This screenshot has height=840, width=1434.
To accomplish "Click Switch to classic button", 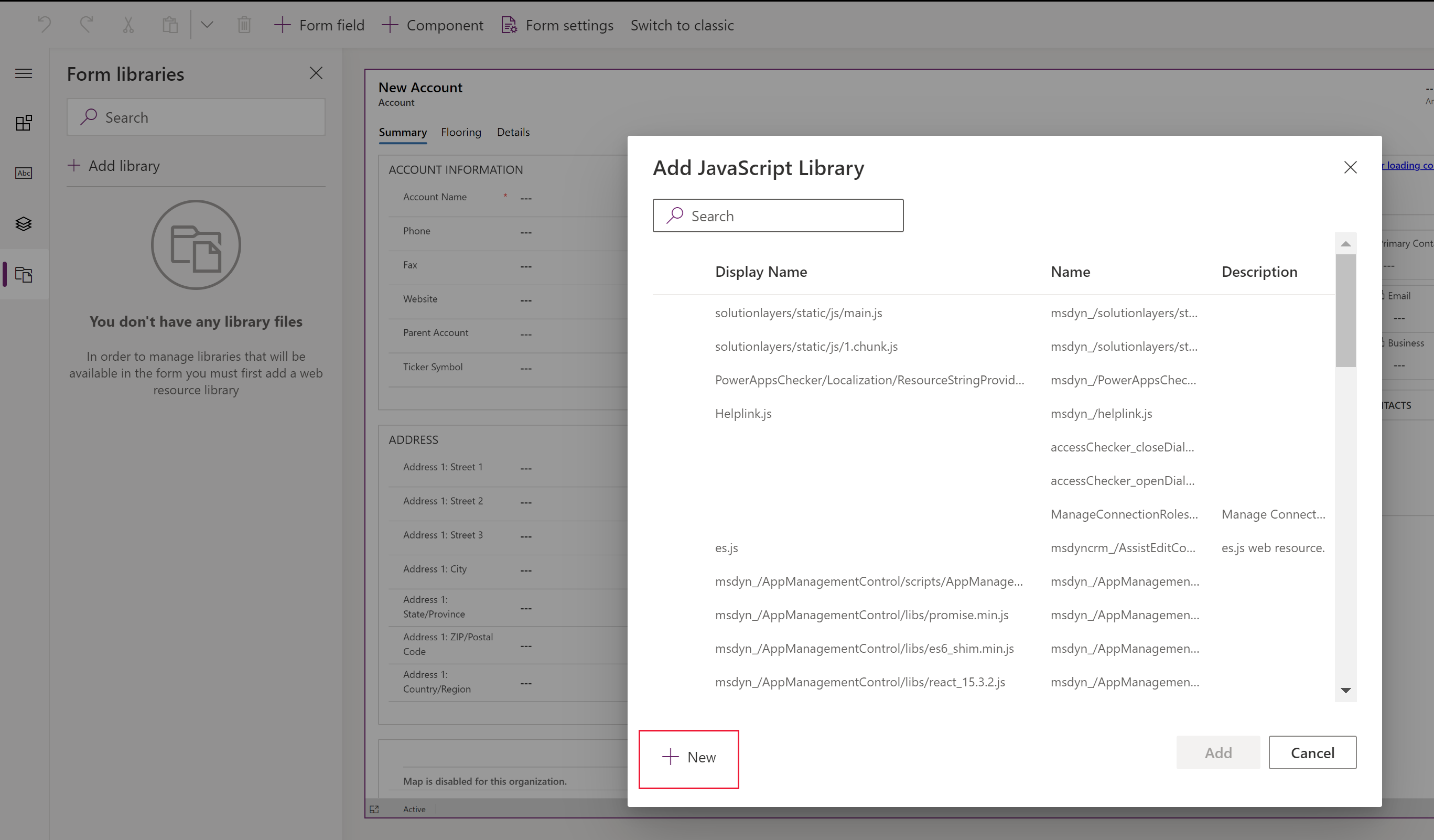I will (x=683, y=25).
